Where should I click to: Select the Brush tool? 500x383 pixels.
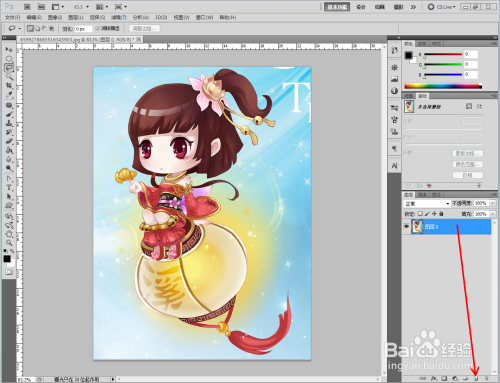coord(9,115)
